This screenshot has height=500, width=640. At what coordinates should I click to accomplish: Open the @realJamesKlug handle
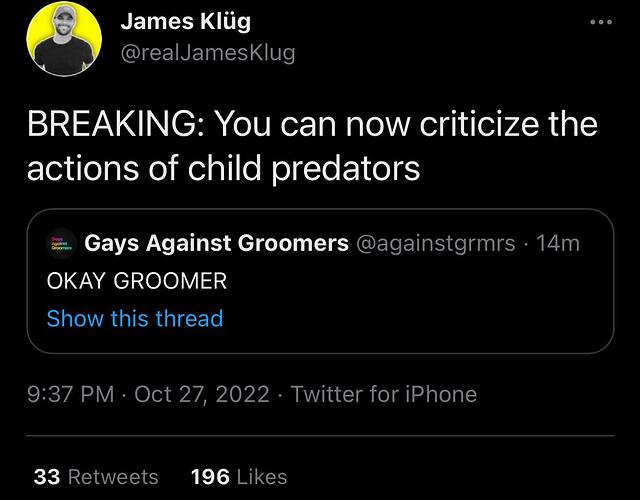(208, 53)
